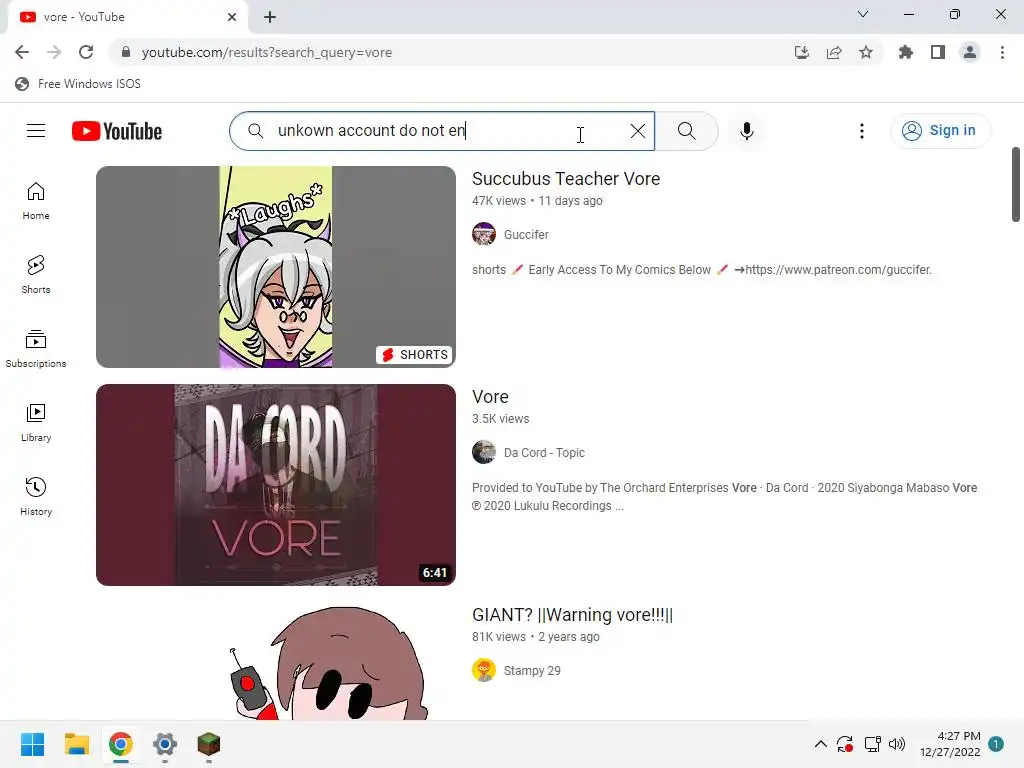Share this page using the share icon

tap(834, 52)
